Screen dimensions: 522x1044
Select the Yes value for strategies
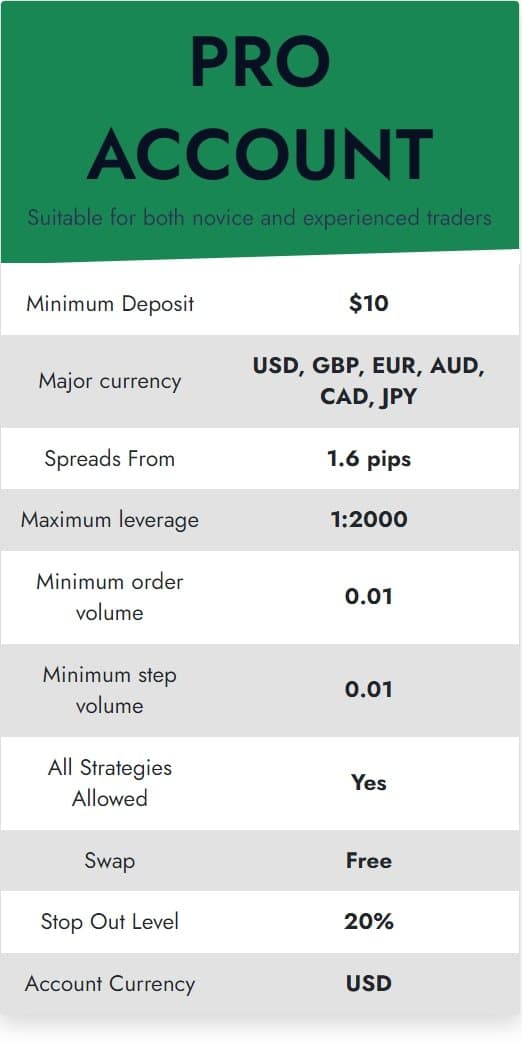click(x=368, y=783)
